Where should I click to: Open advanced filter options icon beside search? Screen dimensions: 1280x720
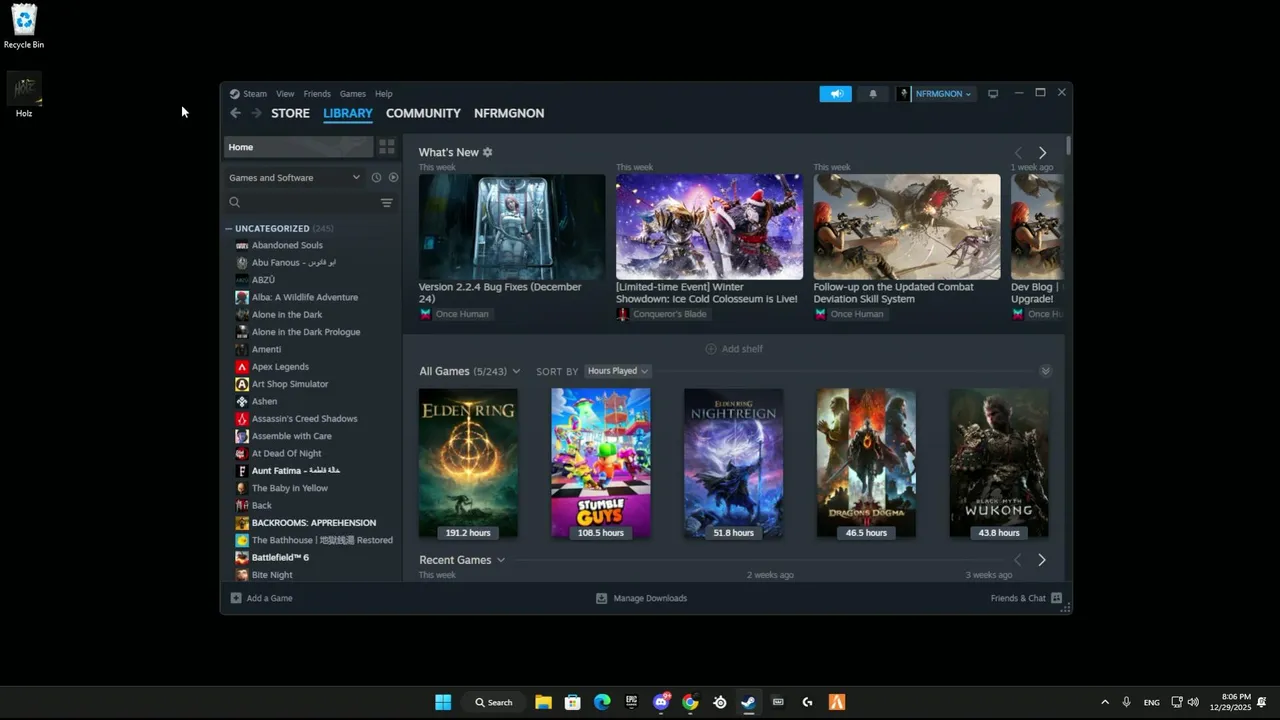pyautogui.click(x=387, y=203)
